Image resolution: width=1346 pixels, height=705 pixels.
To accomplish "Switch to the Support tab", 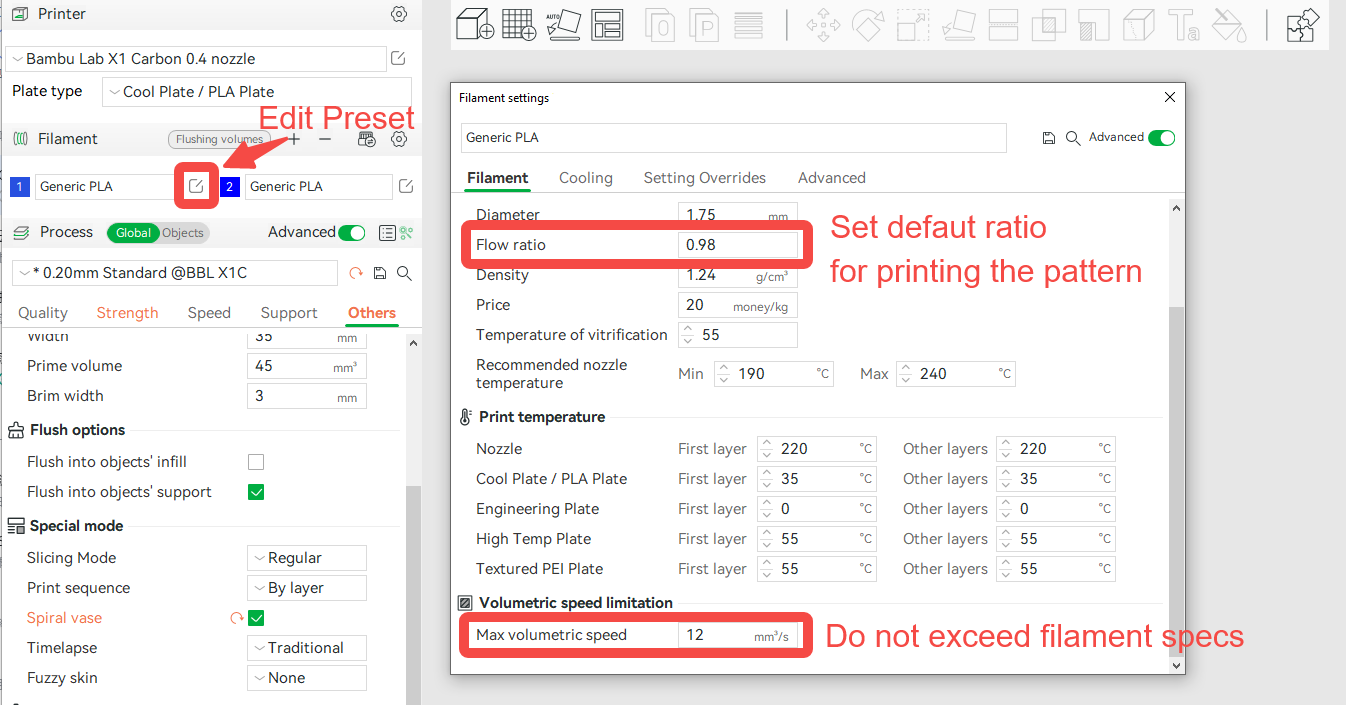I will click(x=289, y=313).
